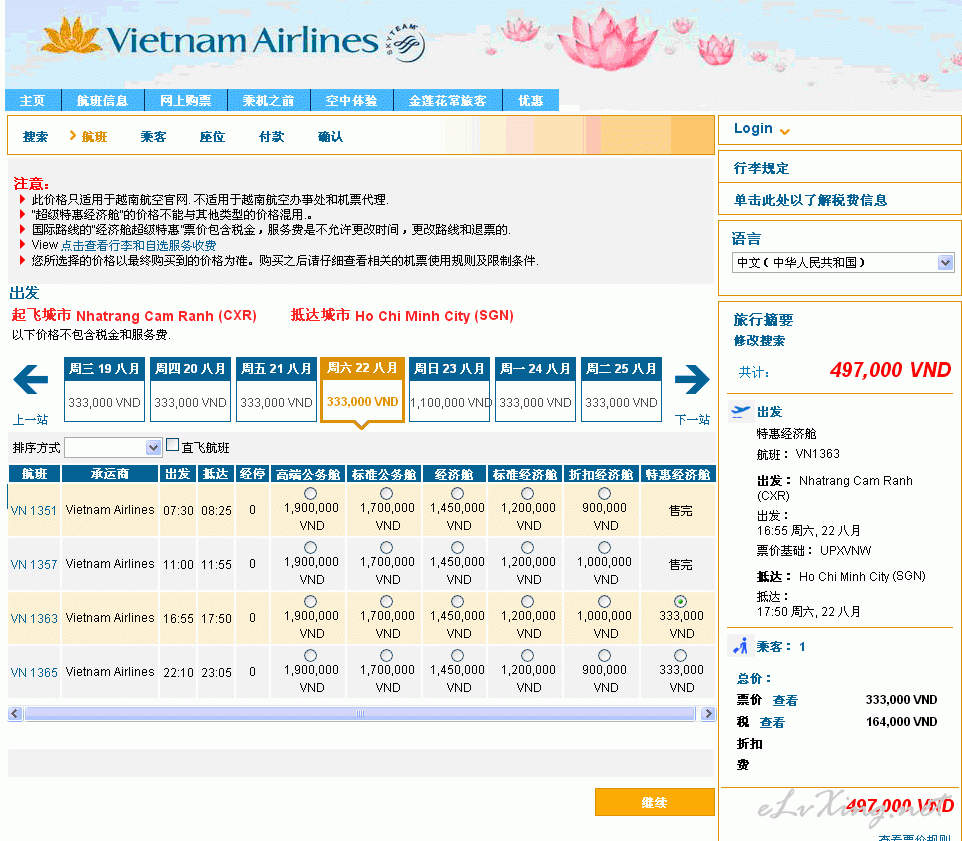Go to the 搜索 step

[x=35, y=137]
